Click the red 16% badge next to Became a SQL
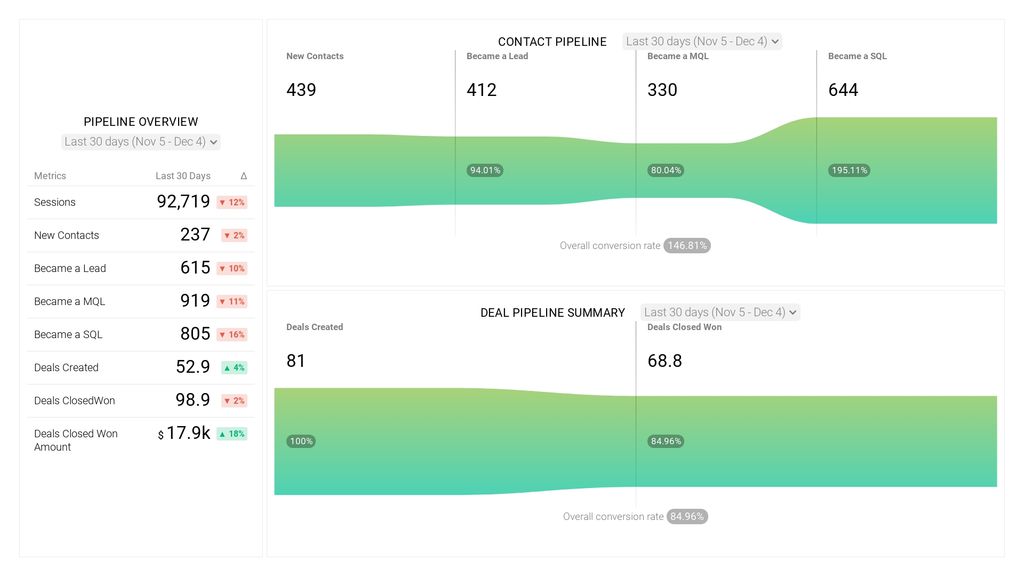Screen dimensions: 1024x576 (232, 334)
